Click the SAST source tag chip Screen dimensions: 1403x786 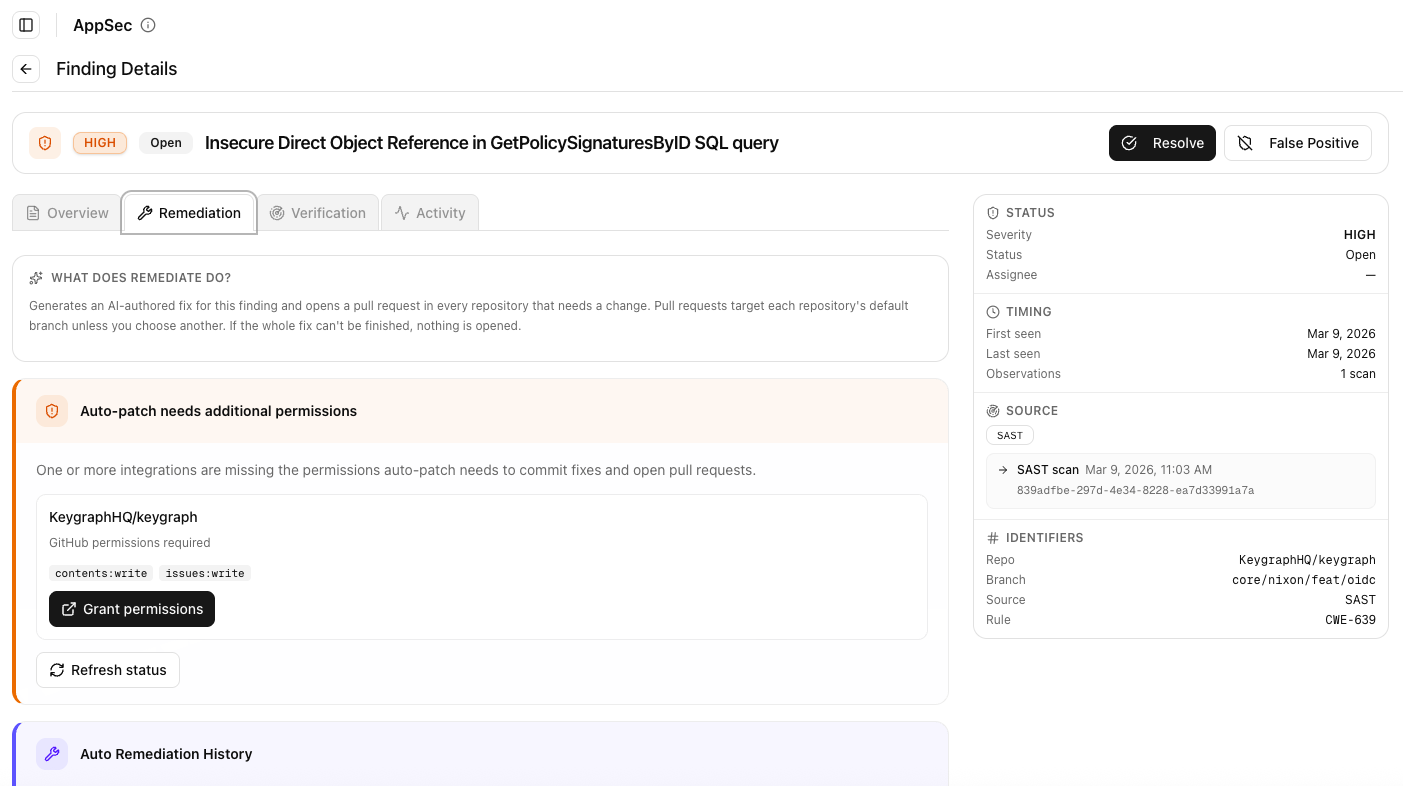coord(1010,436)
